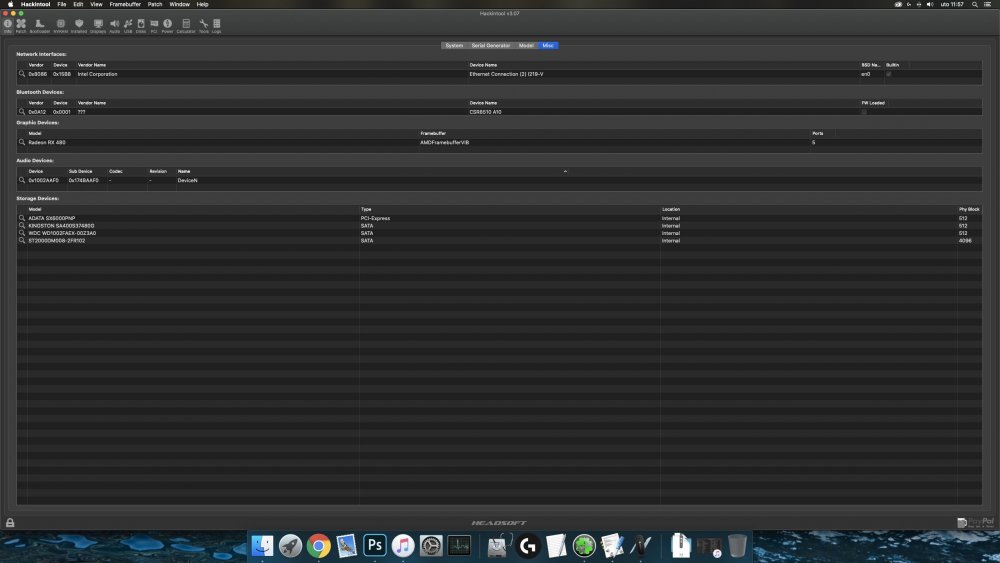
Task: Open the PCI toolbar section
Action: [154, 26]
